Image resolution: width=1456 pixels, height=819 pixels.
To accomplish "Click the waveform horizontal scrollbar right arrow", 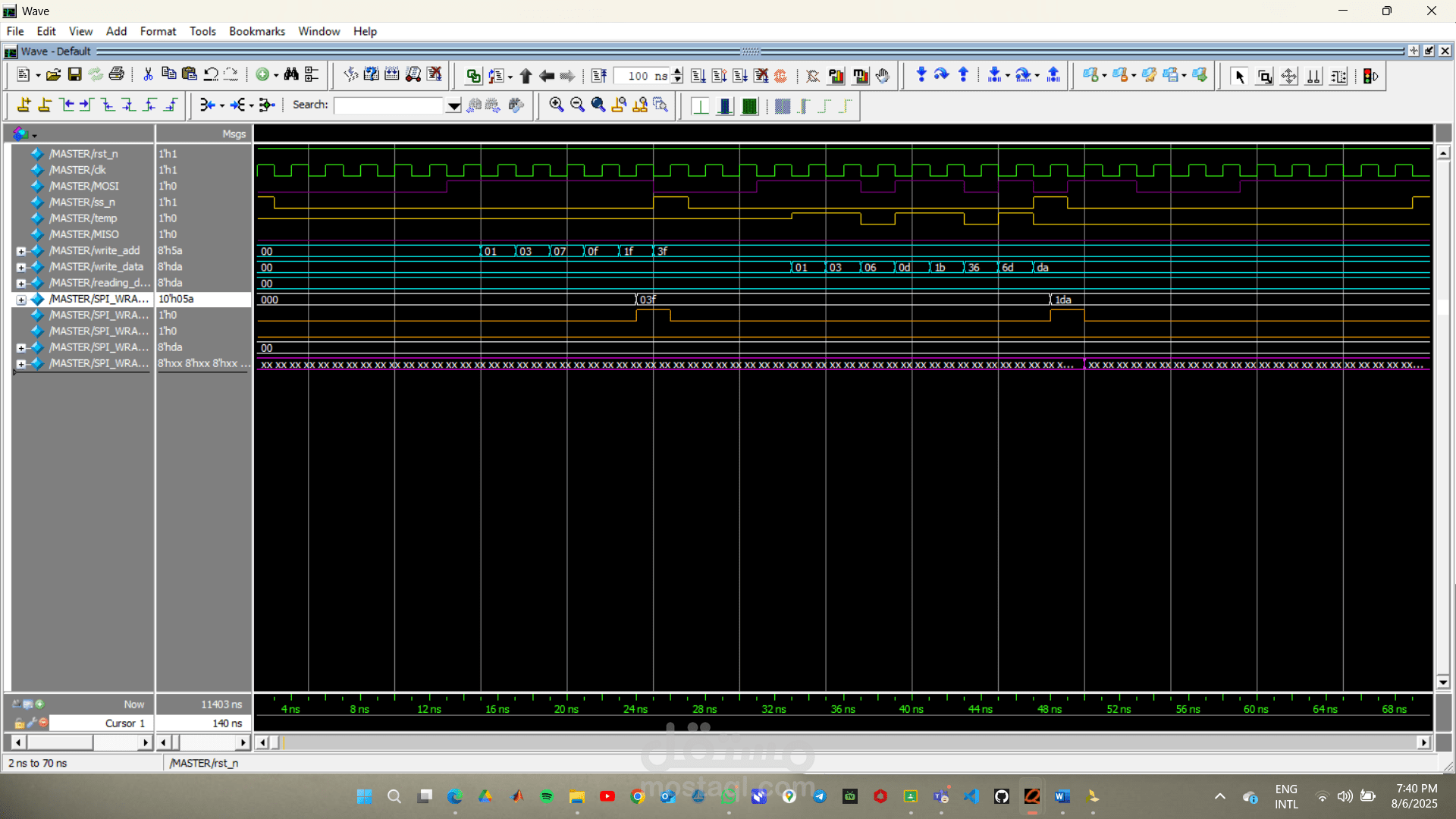I will (x=1423, y=742).
